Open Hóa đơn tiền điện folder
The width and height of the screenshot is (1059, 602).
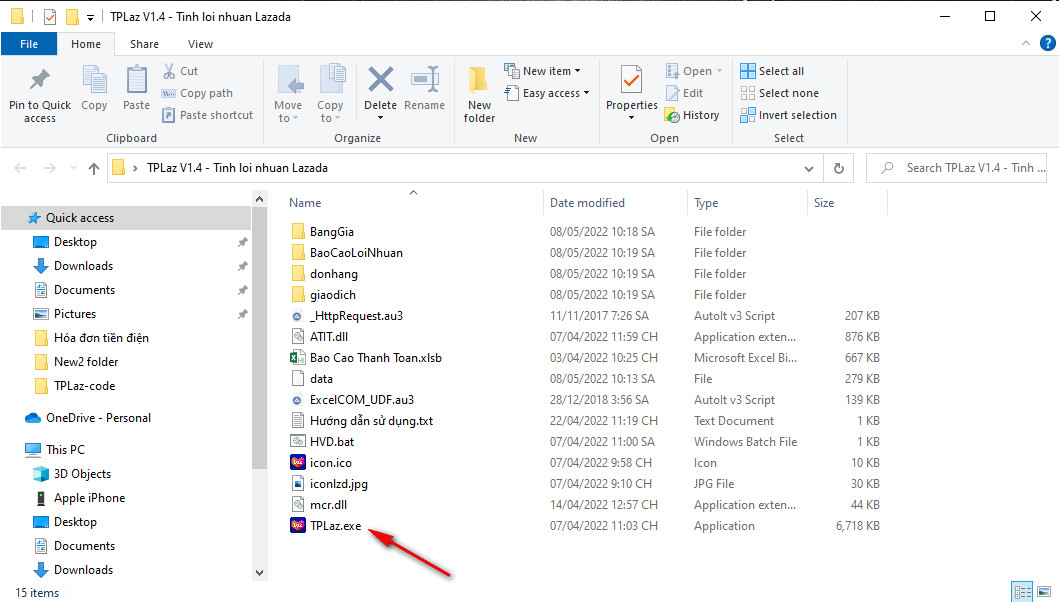pos(101,338)
